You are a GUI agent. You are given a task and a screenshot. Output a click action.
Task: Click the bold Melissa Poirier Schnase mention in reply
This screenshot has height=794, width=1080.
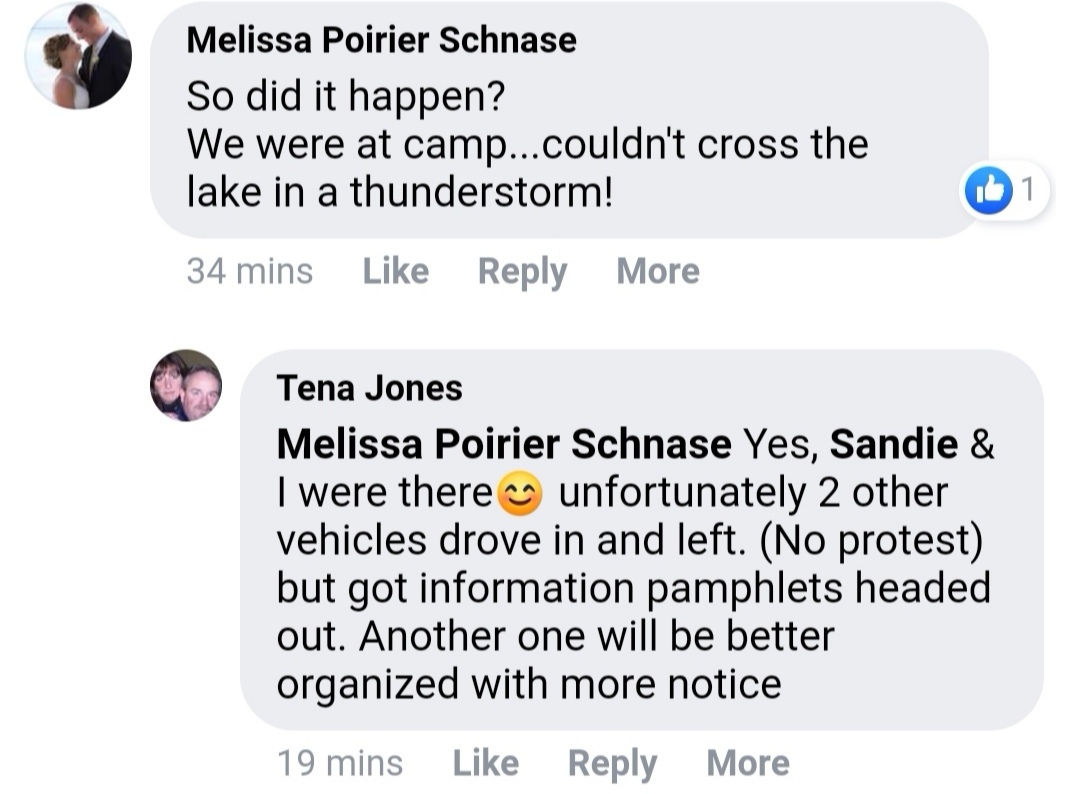(503, 444)
